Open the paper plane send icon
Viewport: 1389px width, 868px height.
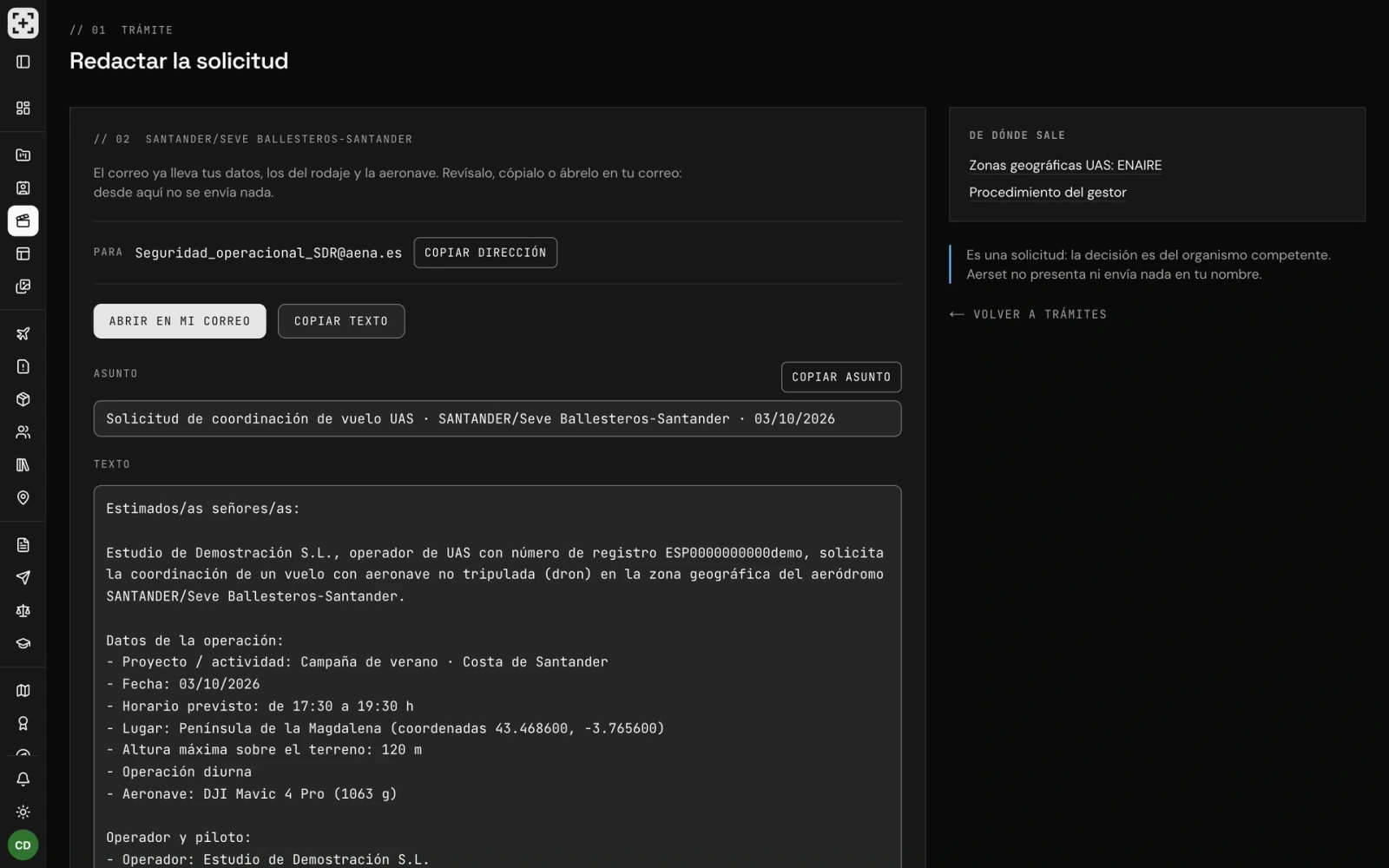click(23, 577)
